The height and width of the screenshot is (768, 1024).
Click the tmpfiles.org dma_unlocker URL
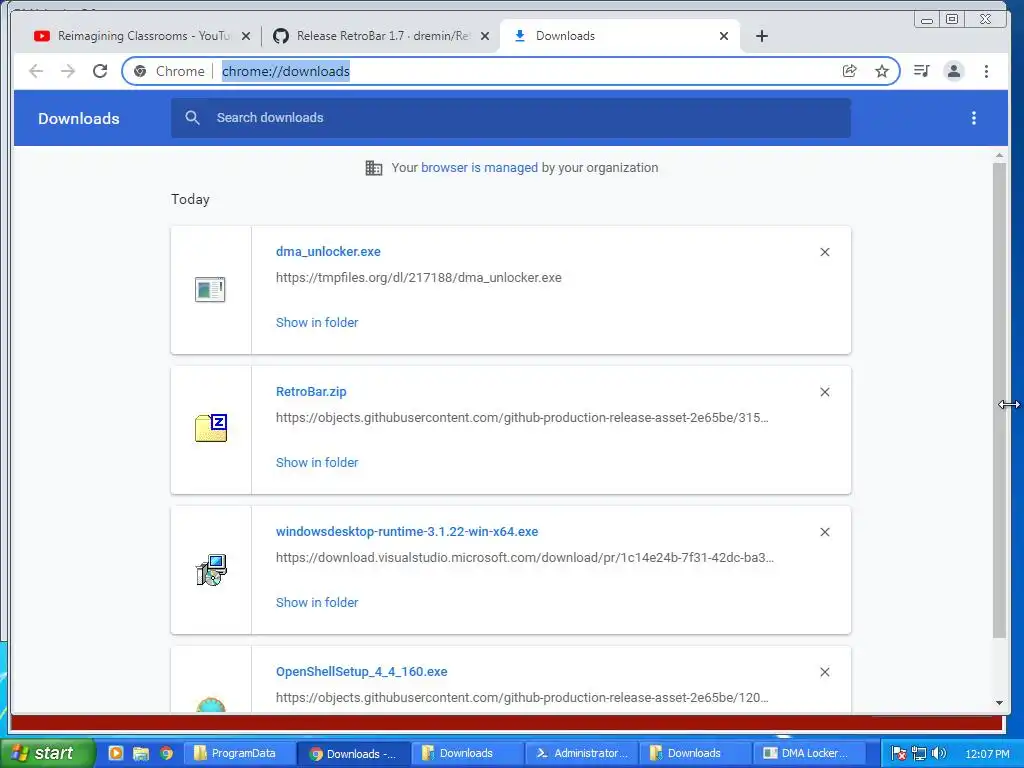(x=419, y=278)
